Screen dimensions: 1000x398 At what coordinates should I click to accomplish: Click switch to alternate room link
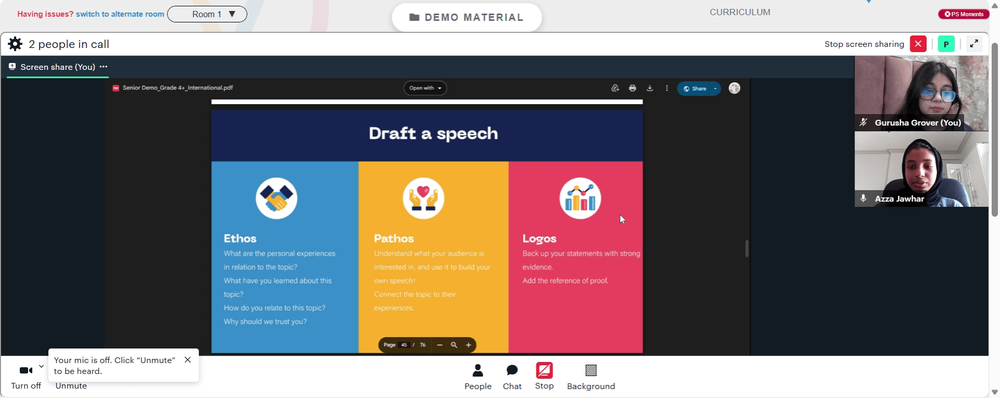pos(120,14)
